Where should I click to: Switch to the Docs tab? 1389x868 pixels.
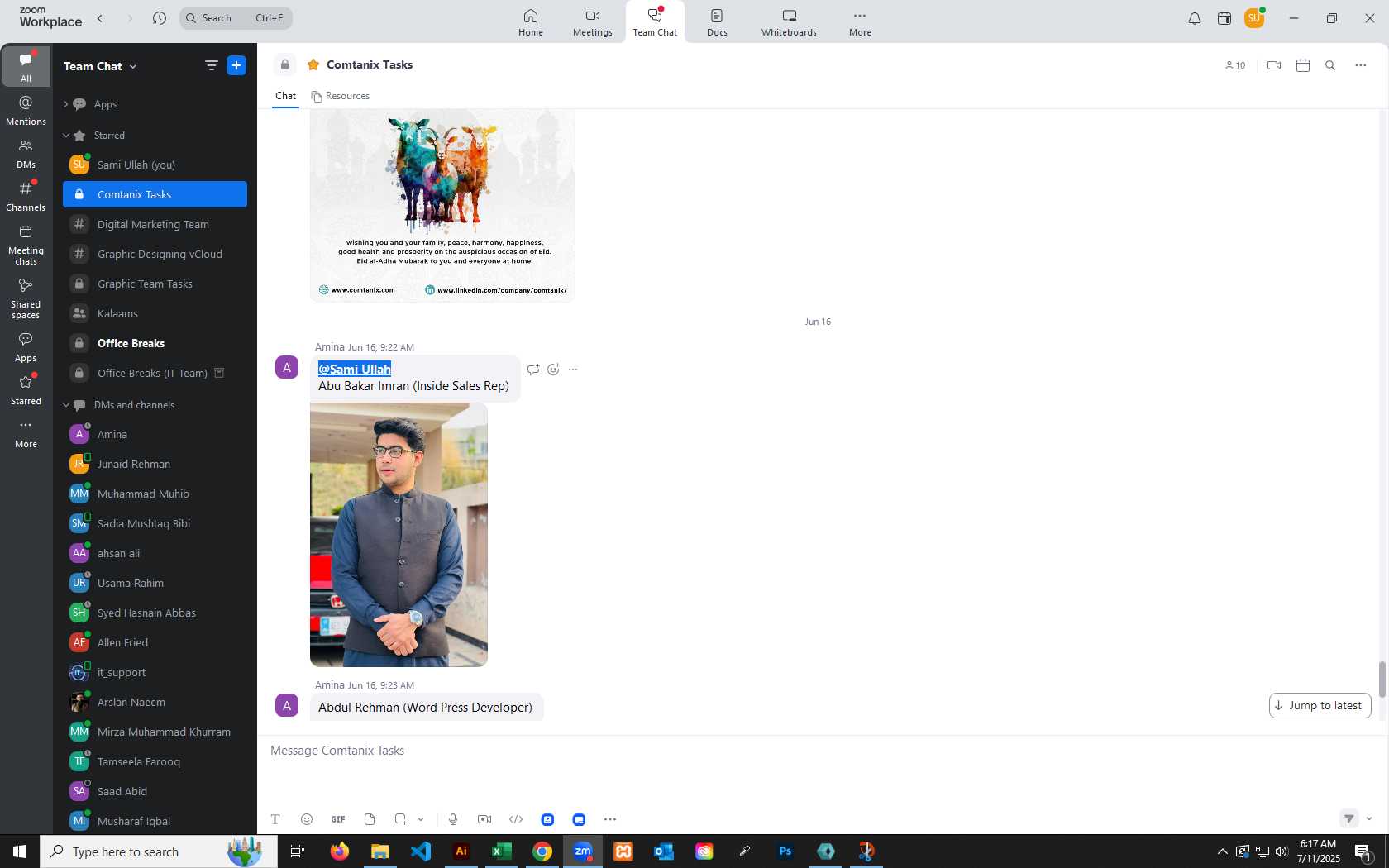[x=717, y=22]
